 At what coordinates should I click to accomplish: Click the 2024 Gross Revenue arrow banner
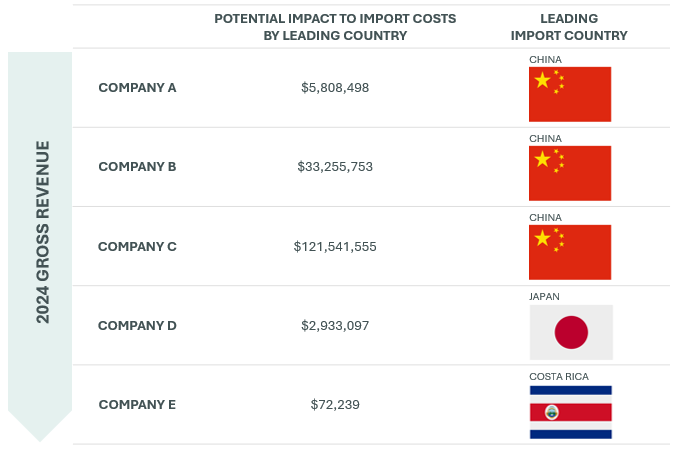coord(40,246)
